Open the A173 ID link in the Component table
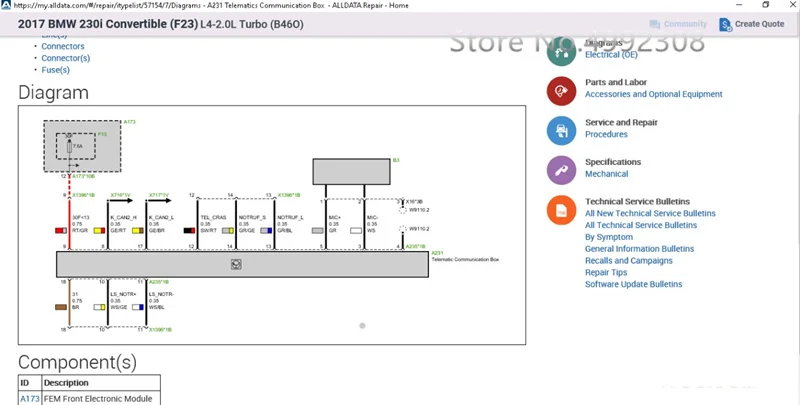Viewport: 800px width, 405px height. point(30,398)
